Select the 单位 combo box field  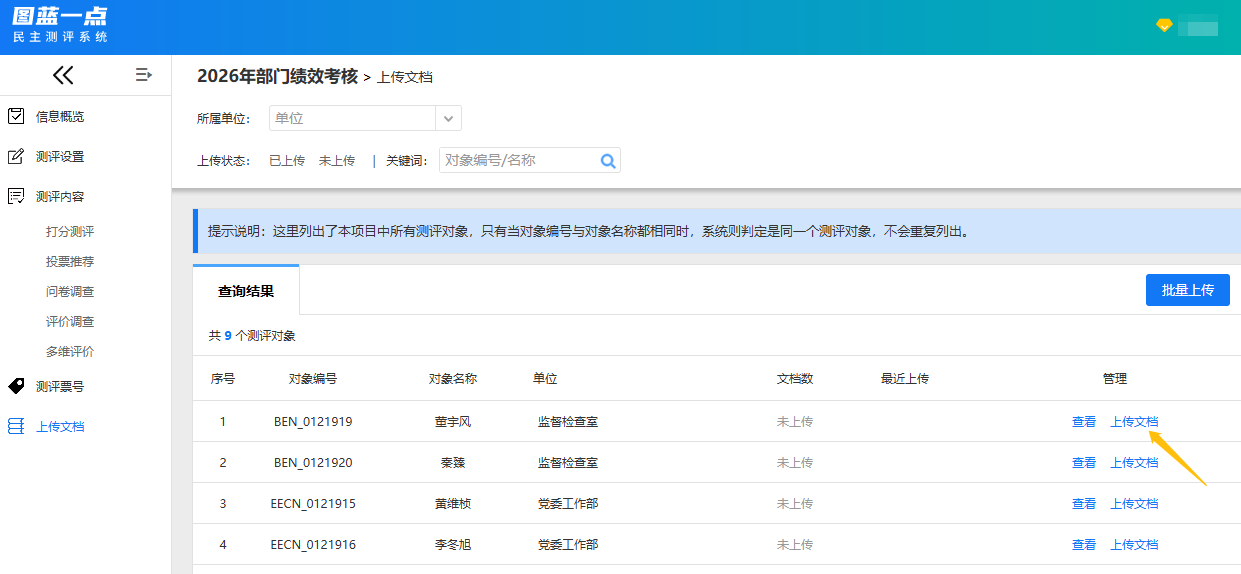365,118
